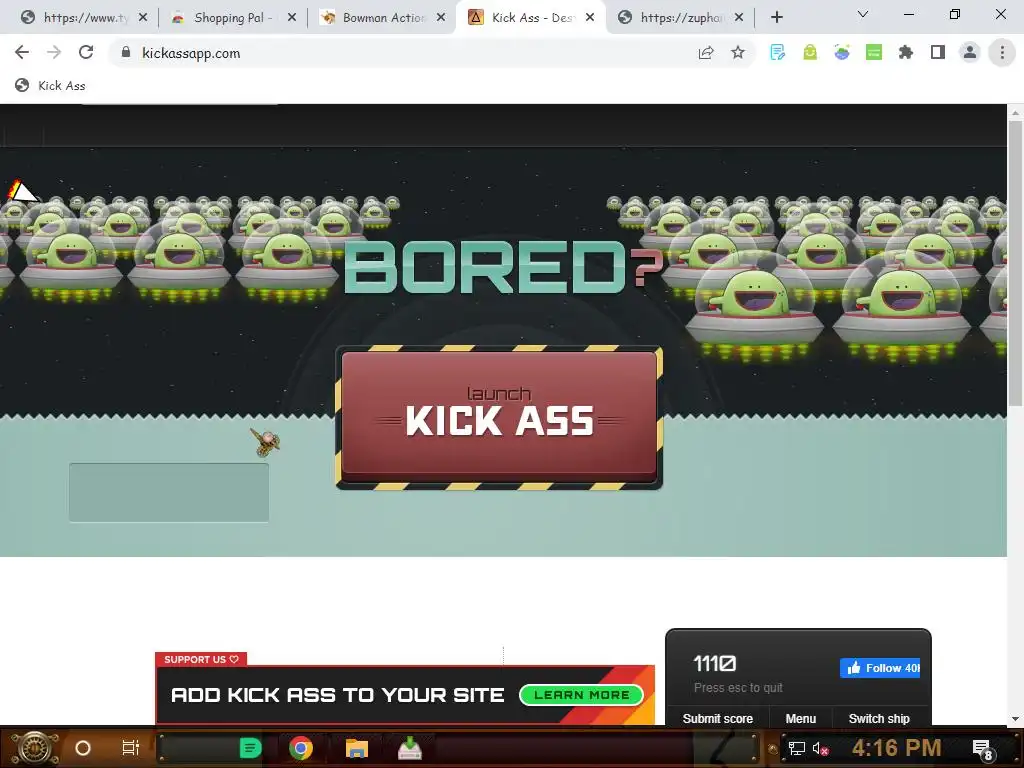Viewport: 1024px width, 768px height.
Task: Click the lock icon in the address bar
Action: click(x=126, y=53)
